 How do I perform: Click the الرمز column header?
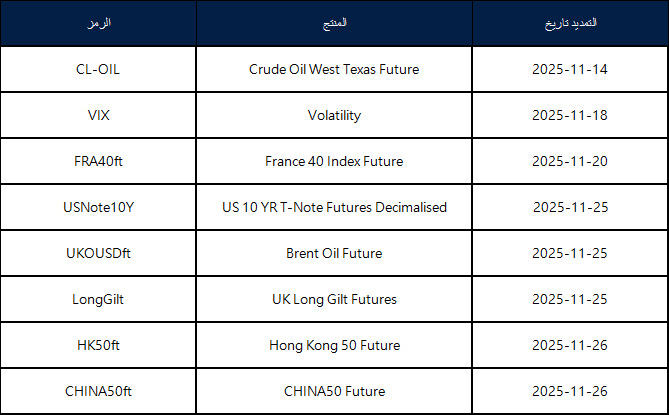[98, 24]
